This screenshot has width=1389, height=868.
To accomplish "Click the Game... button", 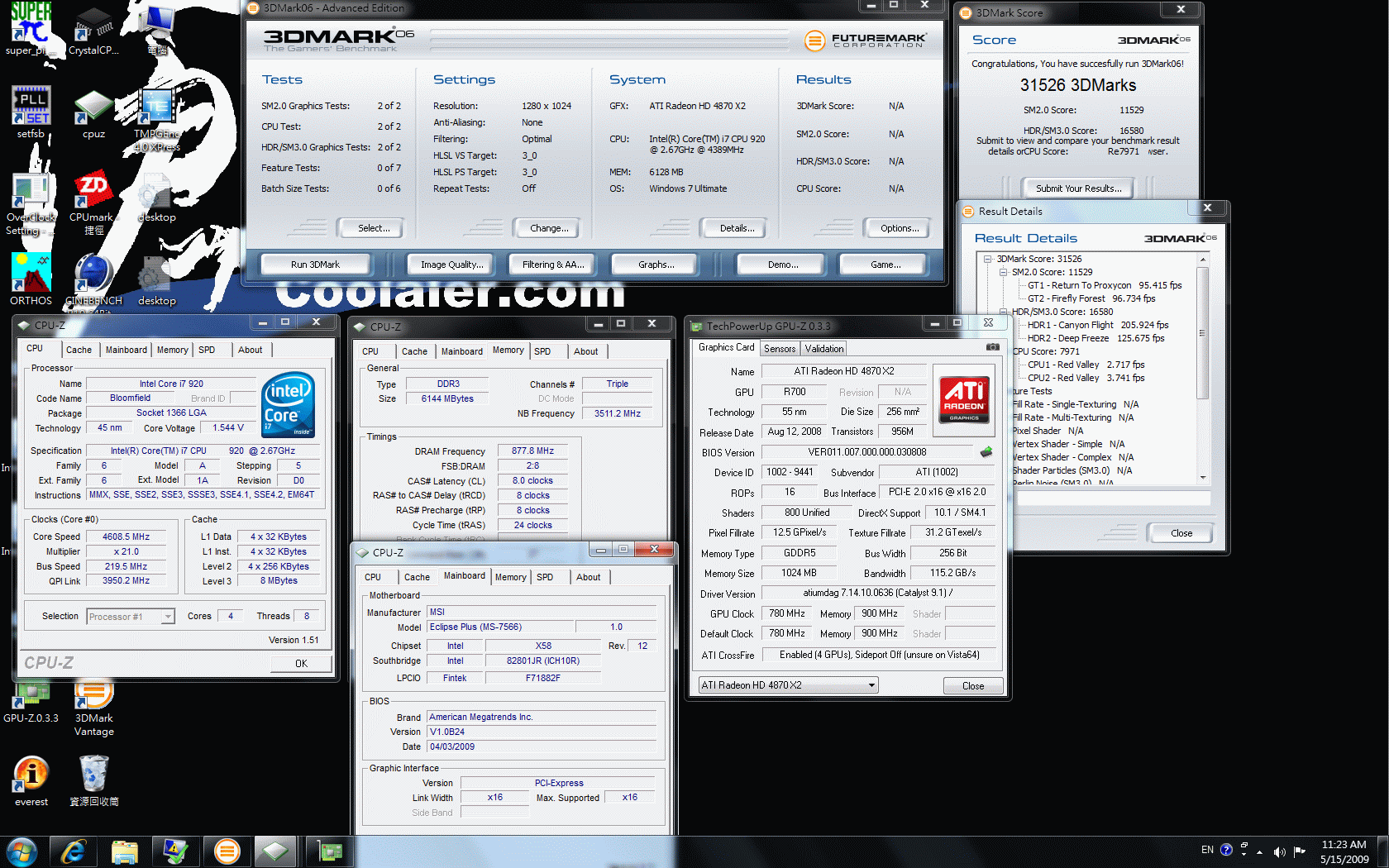I will click(x=885, y=265).
